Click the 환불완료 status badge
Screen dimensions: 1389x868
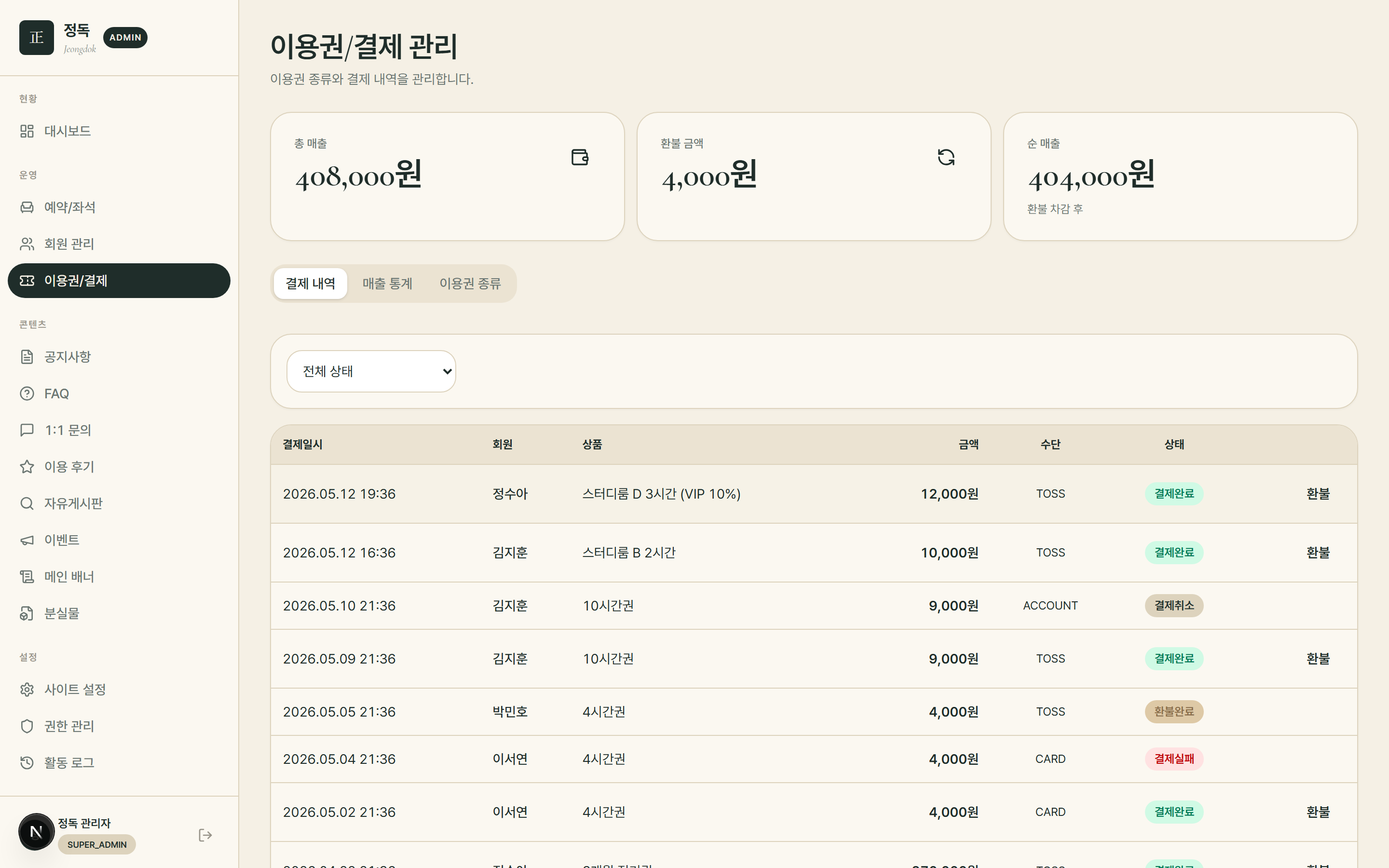click(1174, 712)
